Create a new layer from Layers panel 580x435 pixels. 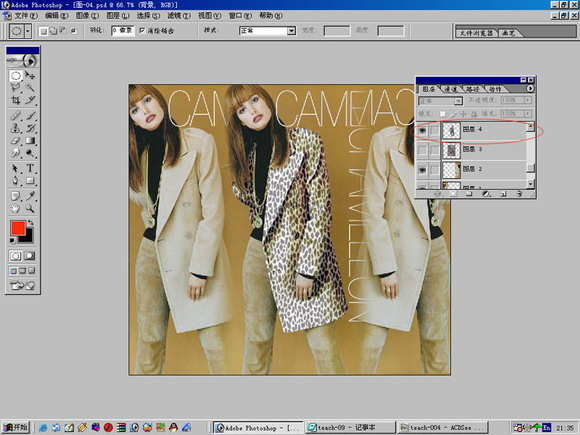503,194
